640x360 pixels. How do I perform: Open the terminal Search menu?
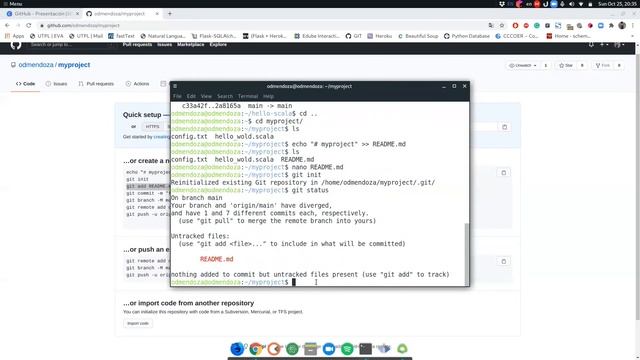224,96
